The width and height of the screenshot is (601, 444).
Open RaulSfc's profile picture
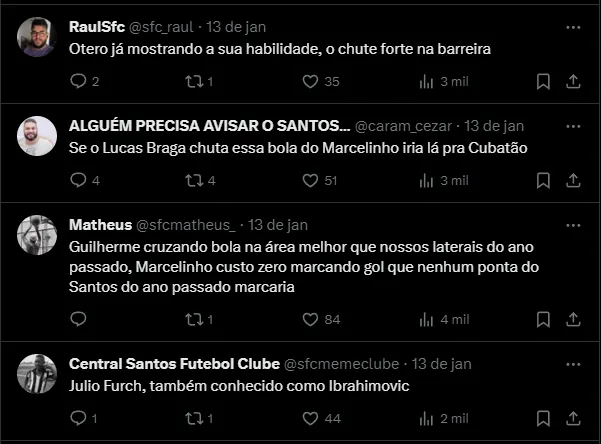click(38, 37)
